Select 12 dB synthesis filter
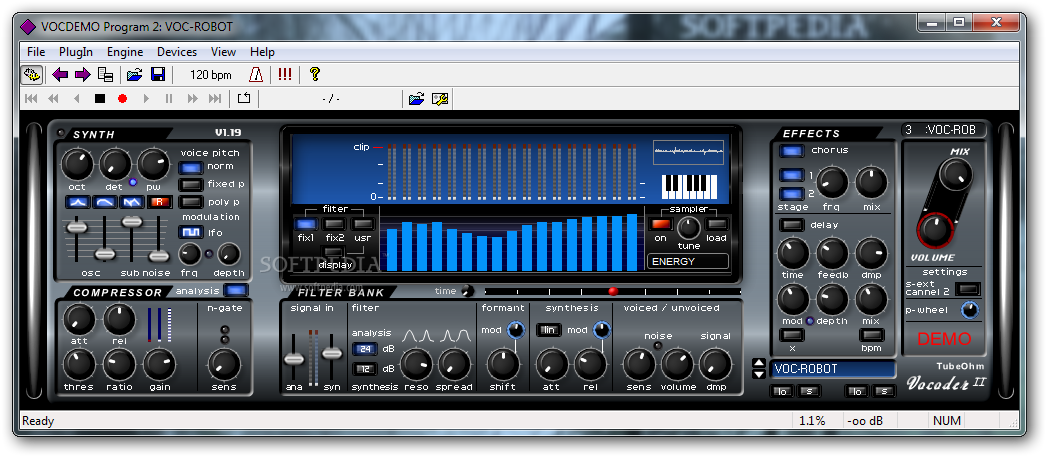Screen dimensions: 1047x457 (x=365, y=369)
